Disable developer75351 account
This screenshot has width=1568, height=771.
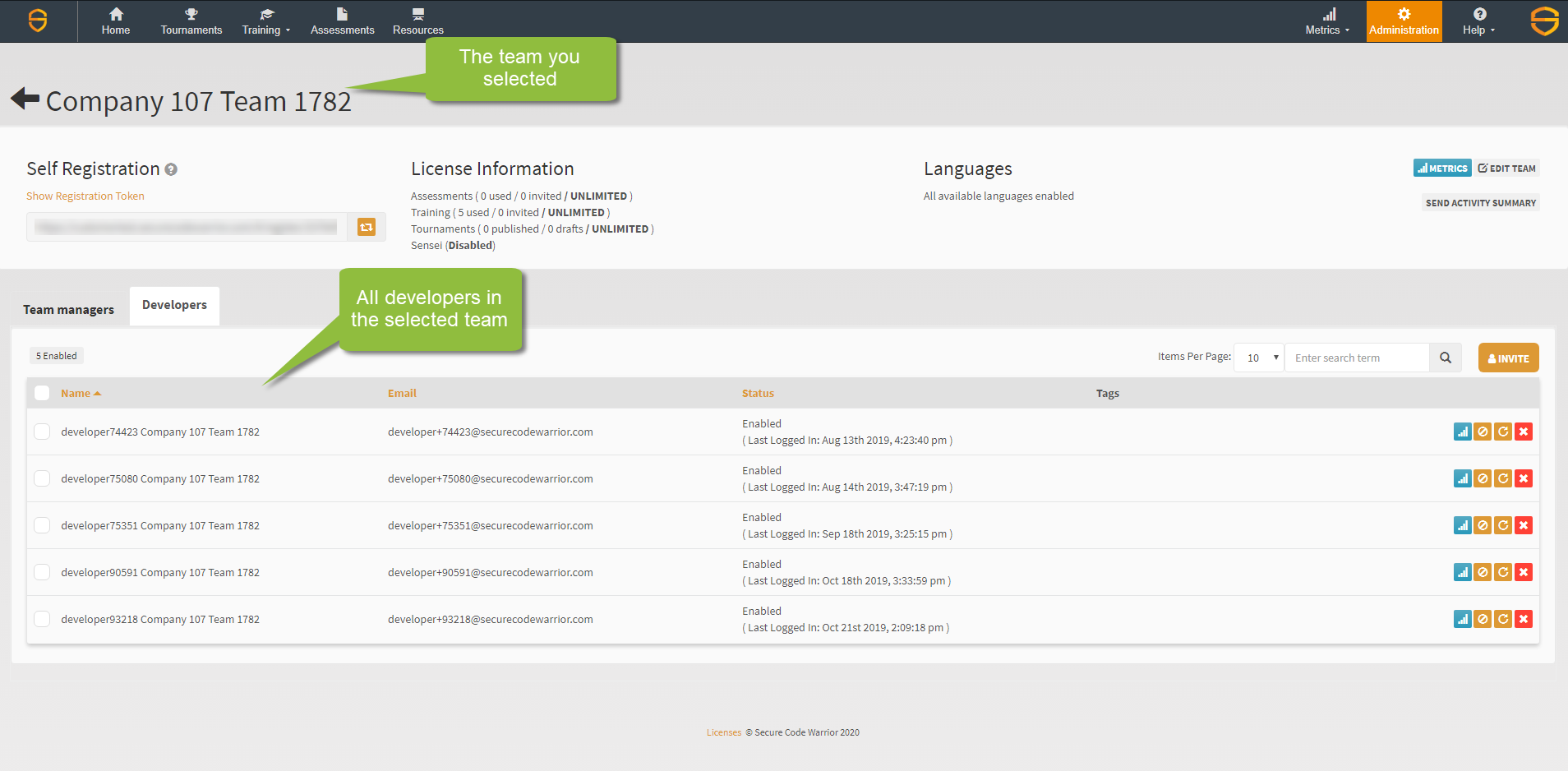[x=1483, y=525]
